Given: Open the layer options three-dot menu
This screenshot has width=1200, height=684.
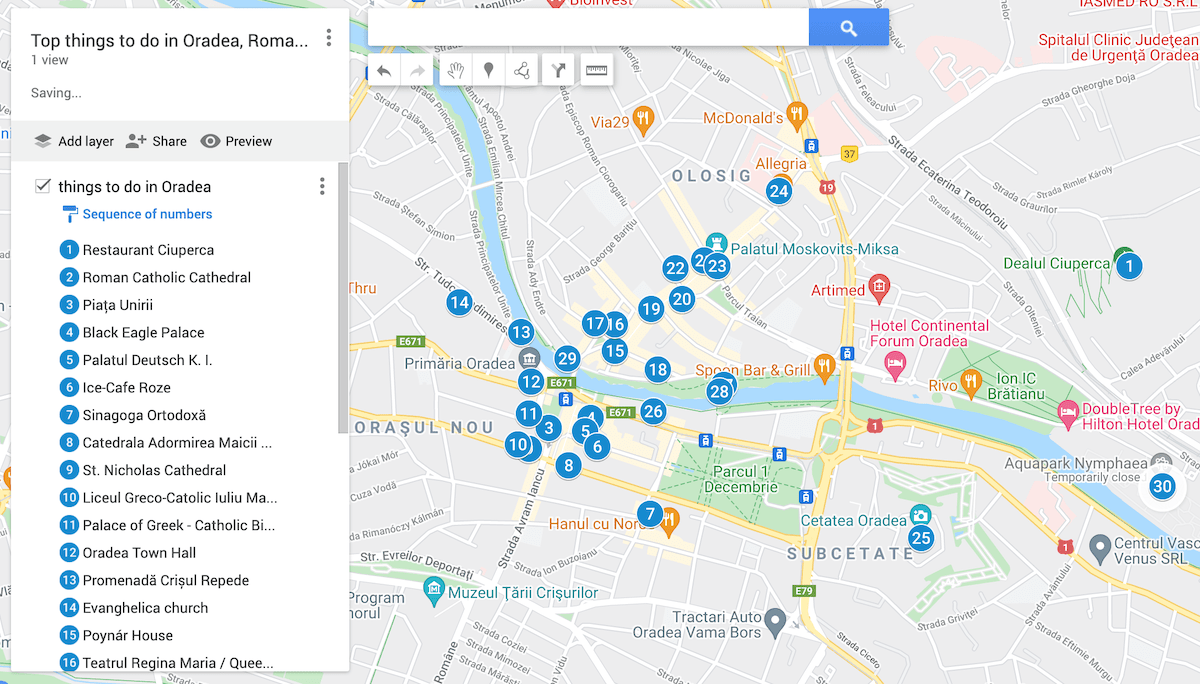Looking at the screenshot, I should tap(321, 186).
